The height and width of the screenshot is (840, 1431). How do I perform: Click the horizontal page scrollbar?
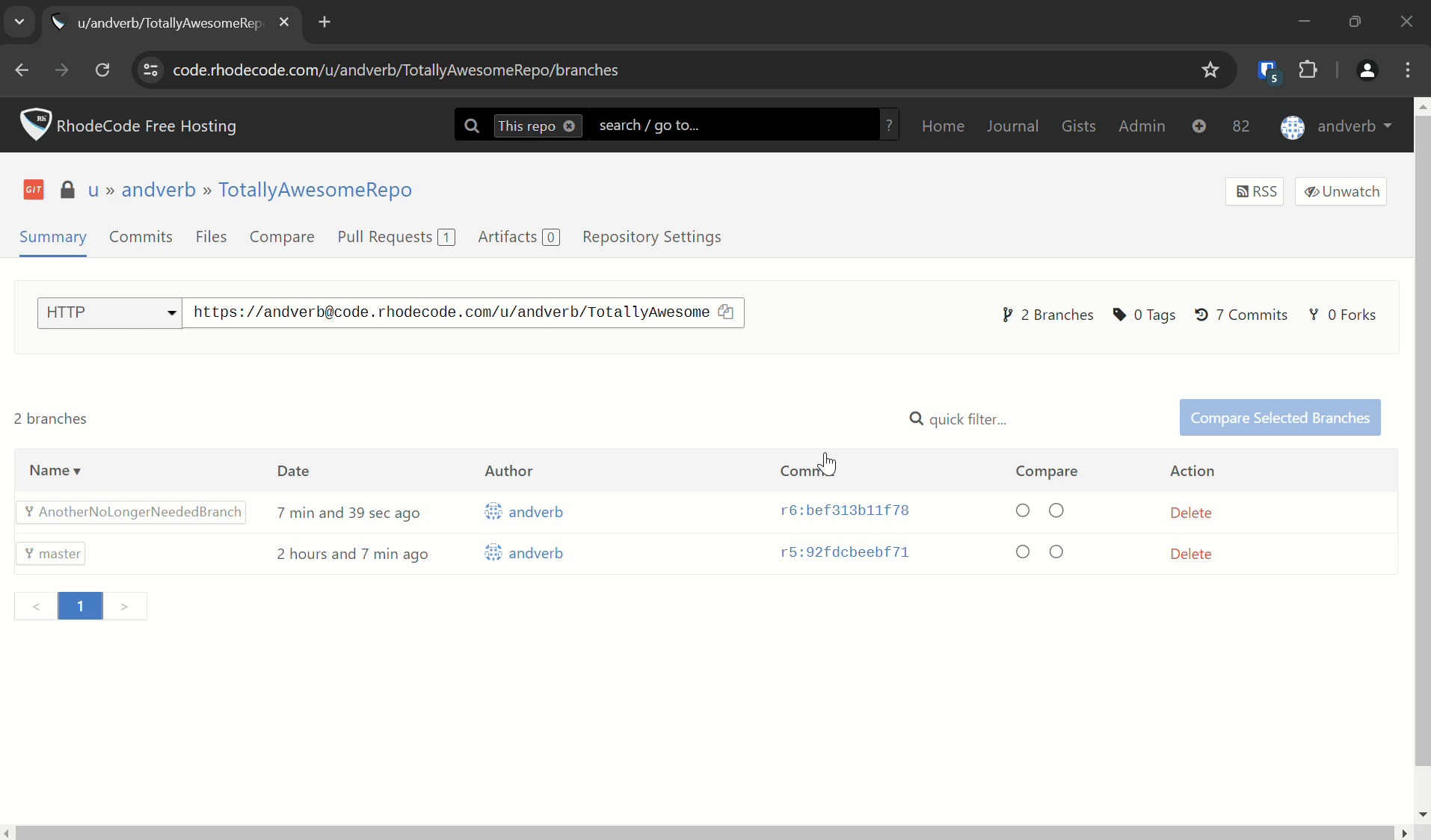pos(704,833)
